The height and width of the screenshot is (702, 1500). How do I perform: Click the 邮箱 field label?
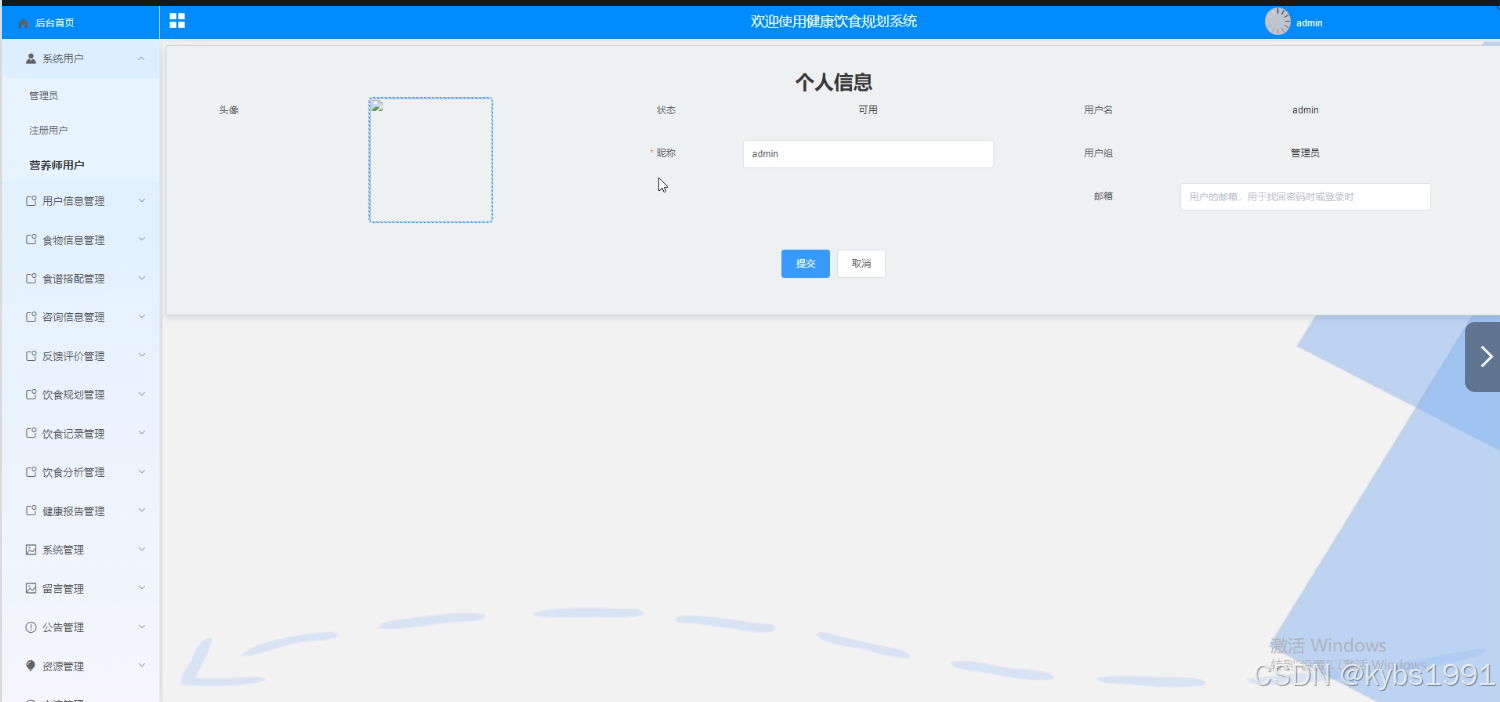coord(1103,196)
